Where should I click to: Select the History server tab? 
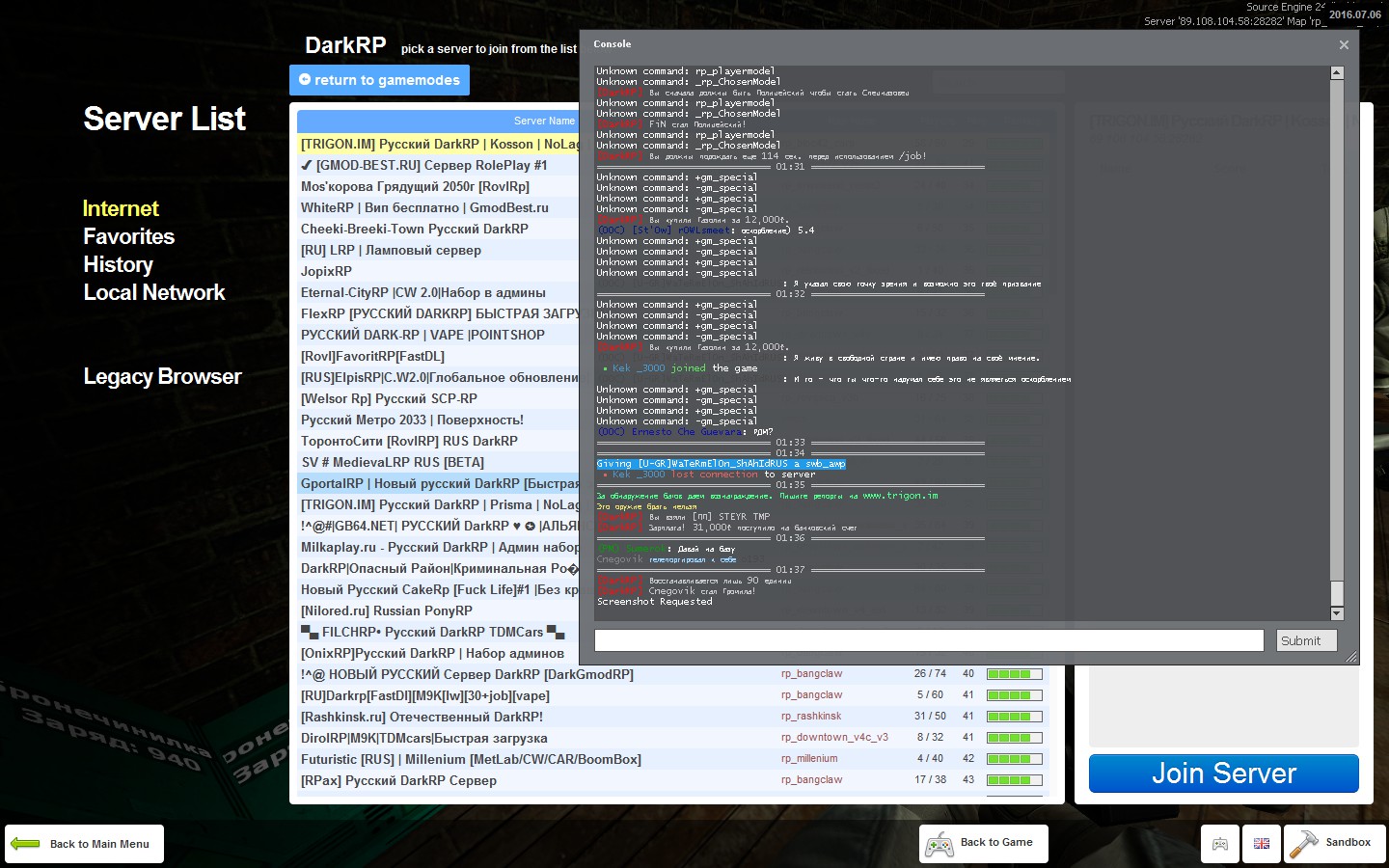click(x=118, y=264)
